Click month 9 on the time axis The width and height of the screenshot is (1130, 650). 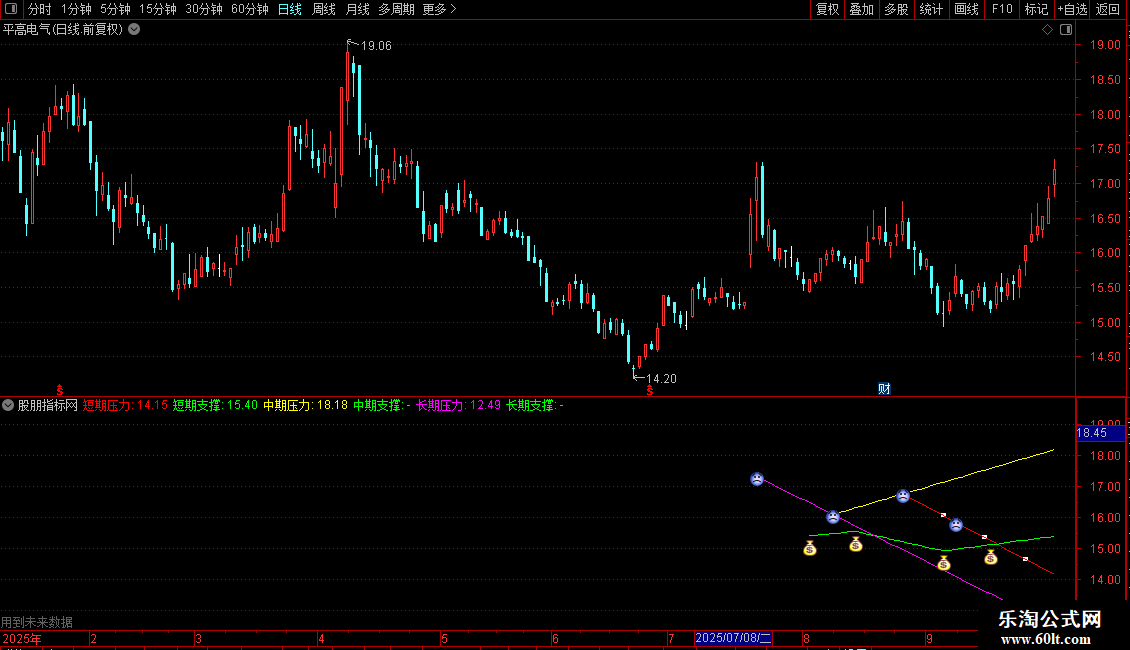(930, 638)
